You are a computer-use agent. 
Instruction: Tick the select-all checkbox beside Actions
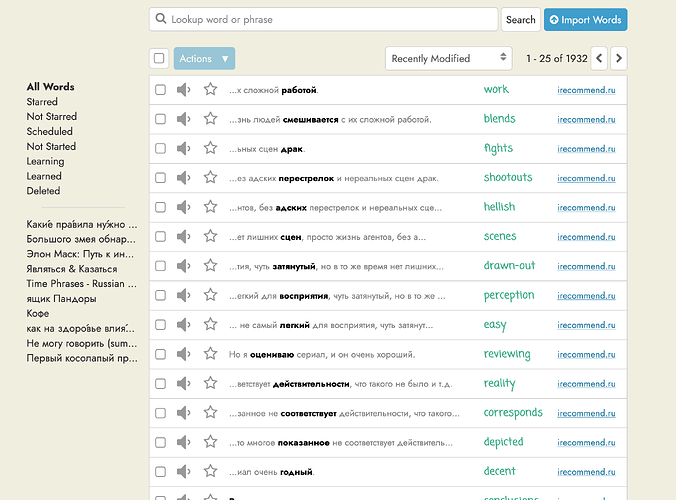pos(159,58)
